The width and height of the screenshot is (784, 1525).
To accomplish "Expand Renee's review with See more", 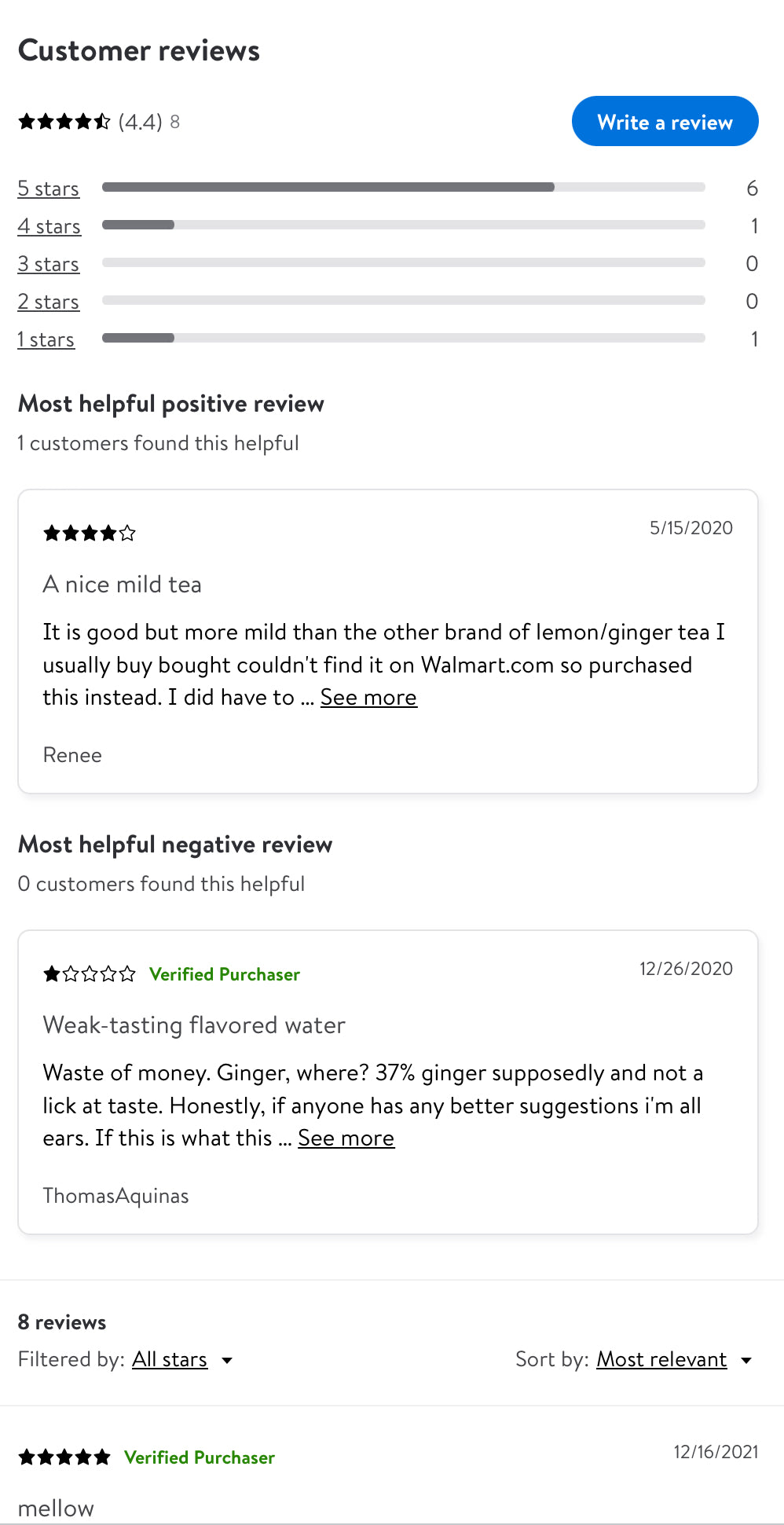I will [368, 698].
